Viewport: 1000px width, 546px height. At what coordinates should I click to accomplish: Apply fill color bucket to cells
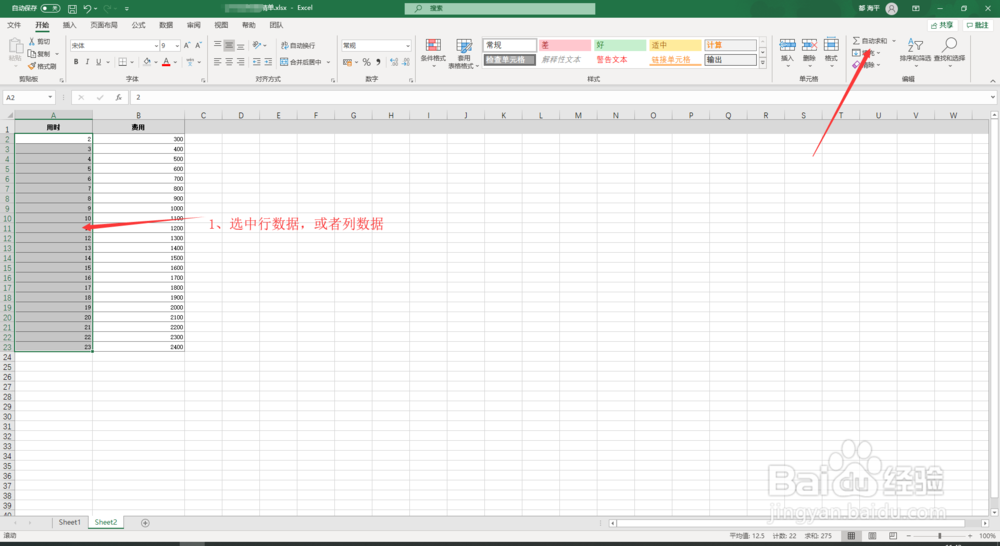click(x=147, y=62)
